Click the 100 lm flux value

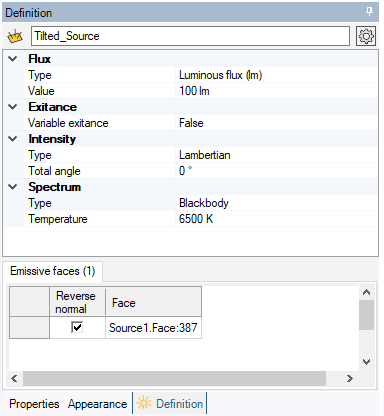(276, 91)
